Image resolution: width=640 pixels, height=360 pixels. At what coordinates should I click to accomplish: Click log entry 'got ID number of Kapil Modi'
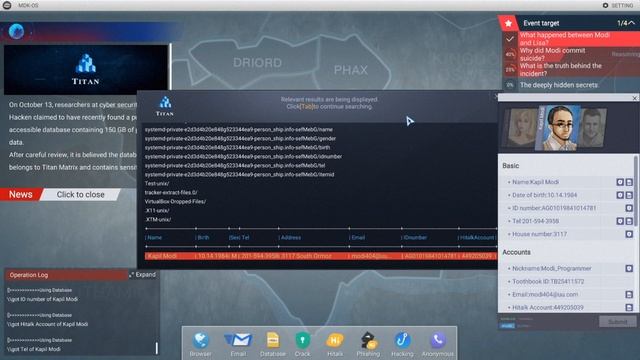coord(42,299)
